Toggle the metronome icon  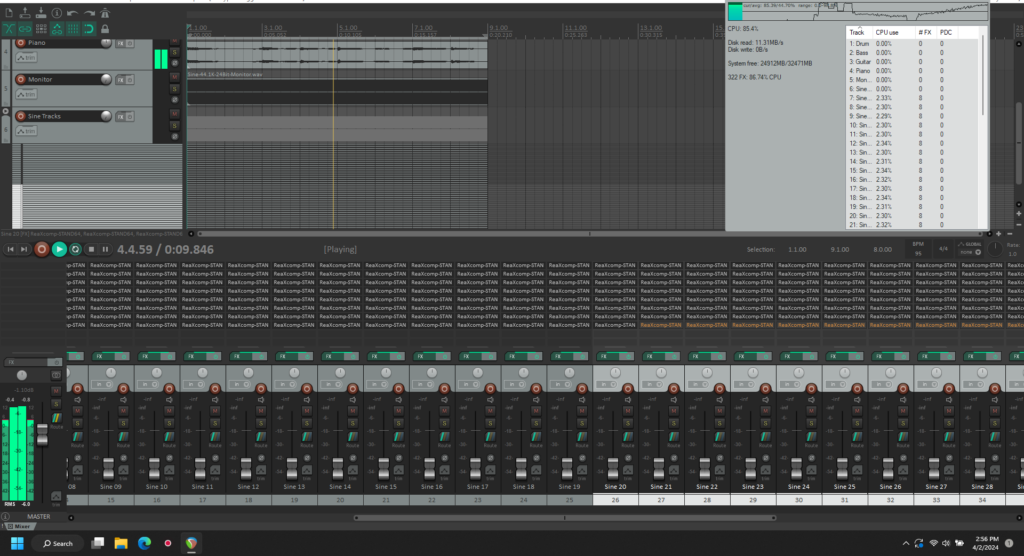(104, 13)
